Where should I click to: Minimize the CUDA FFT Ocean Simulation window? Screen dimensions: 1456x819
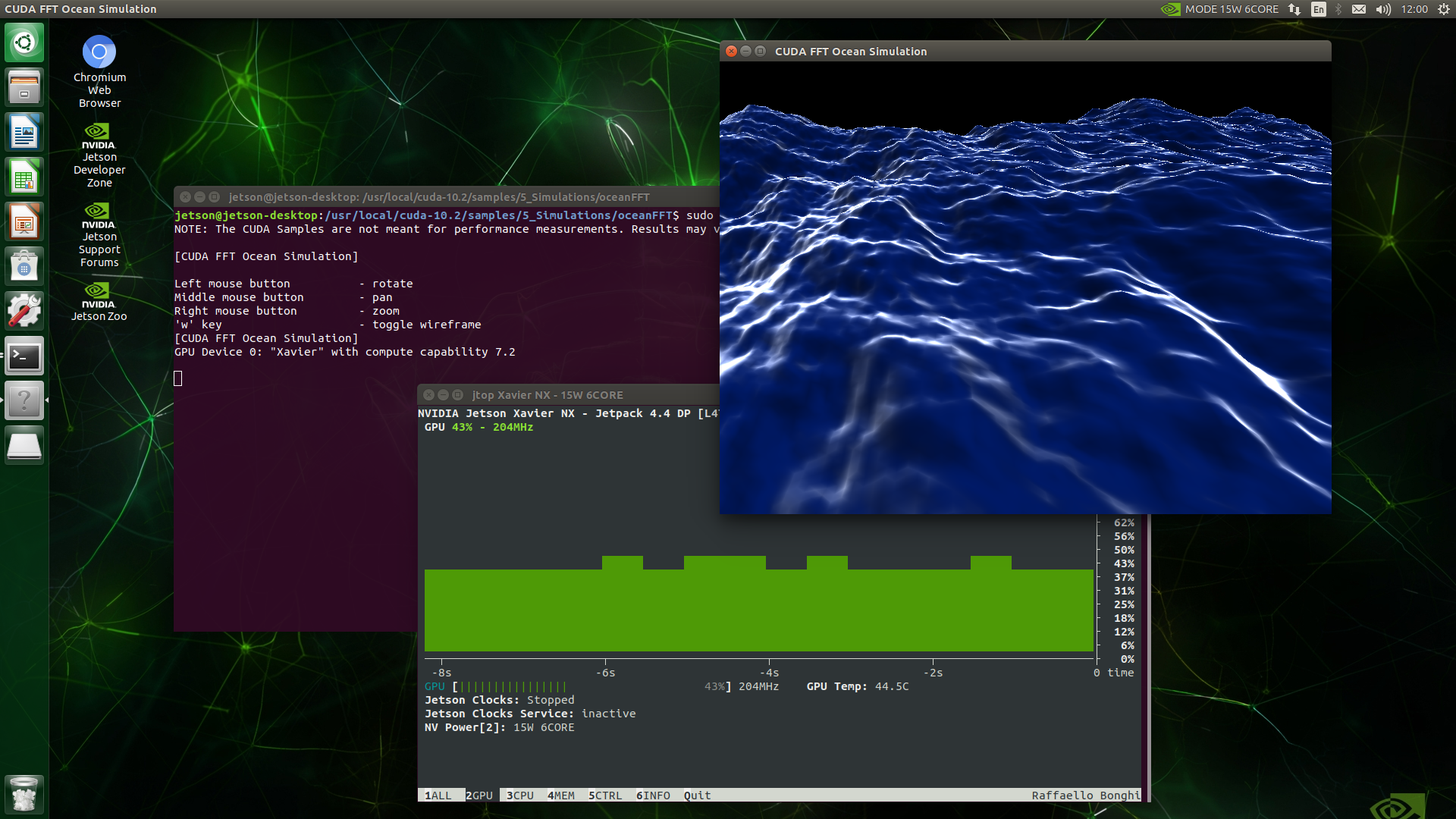click(745, 51)
